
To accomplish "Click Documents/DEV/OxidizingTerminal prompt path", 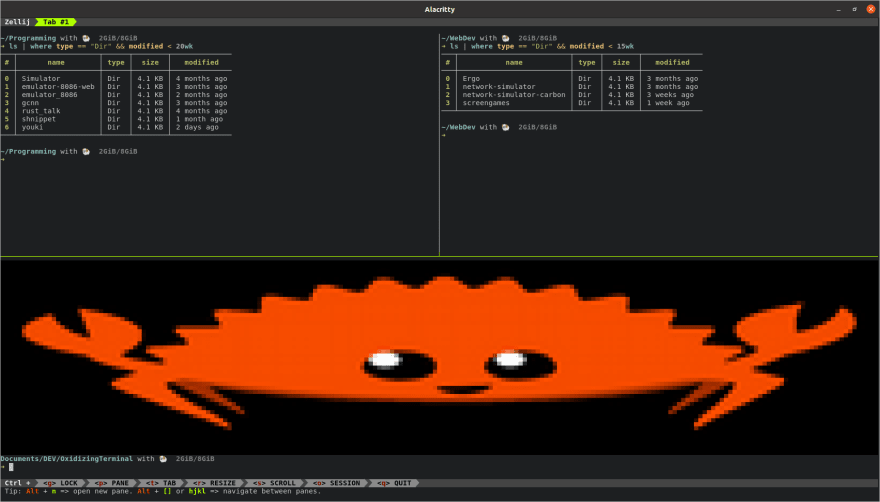I will click(67, 459).
